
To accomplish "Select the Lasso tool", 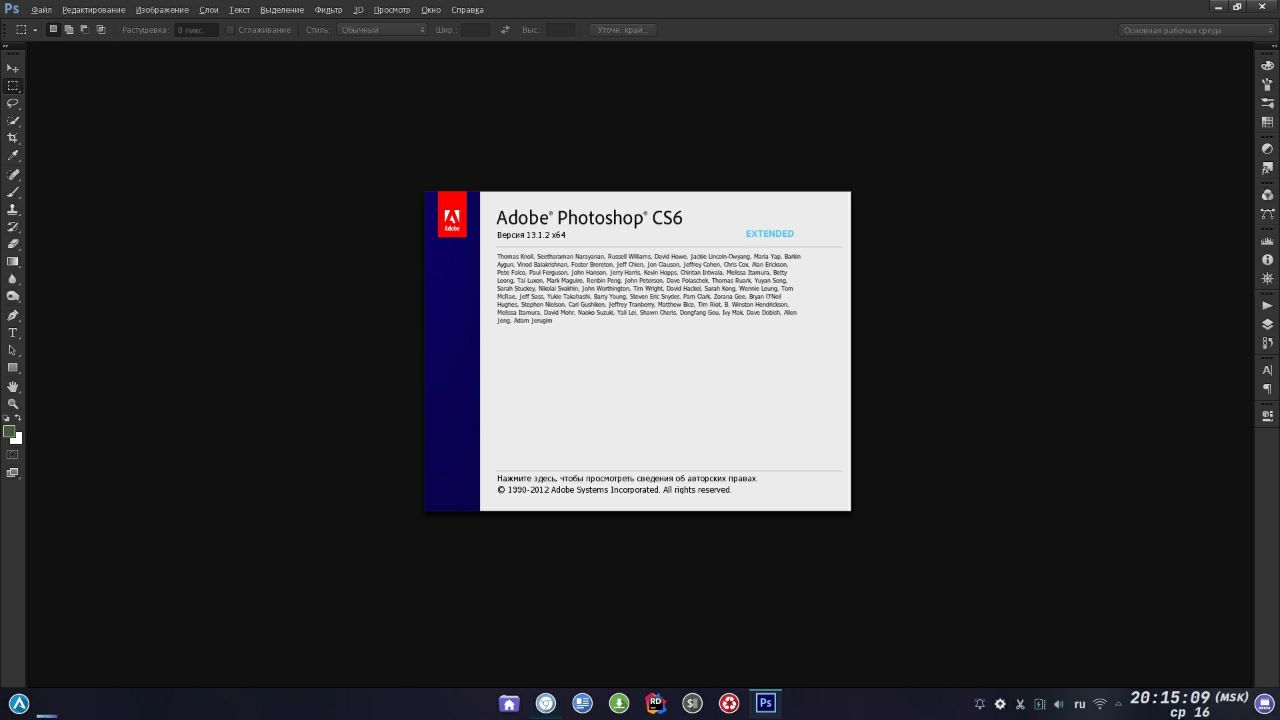I will tap(13, 103).
